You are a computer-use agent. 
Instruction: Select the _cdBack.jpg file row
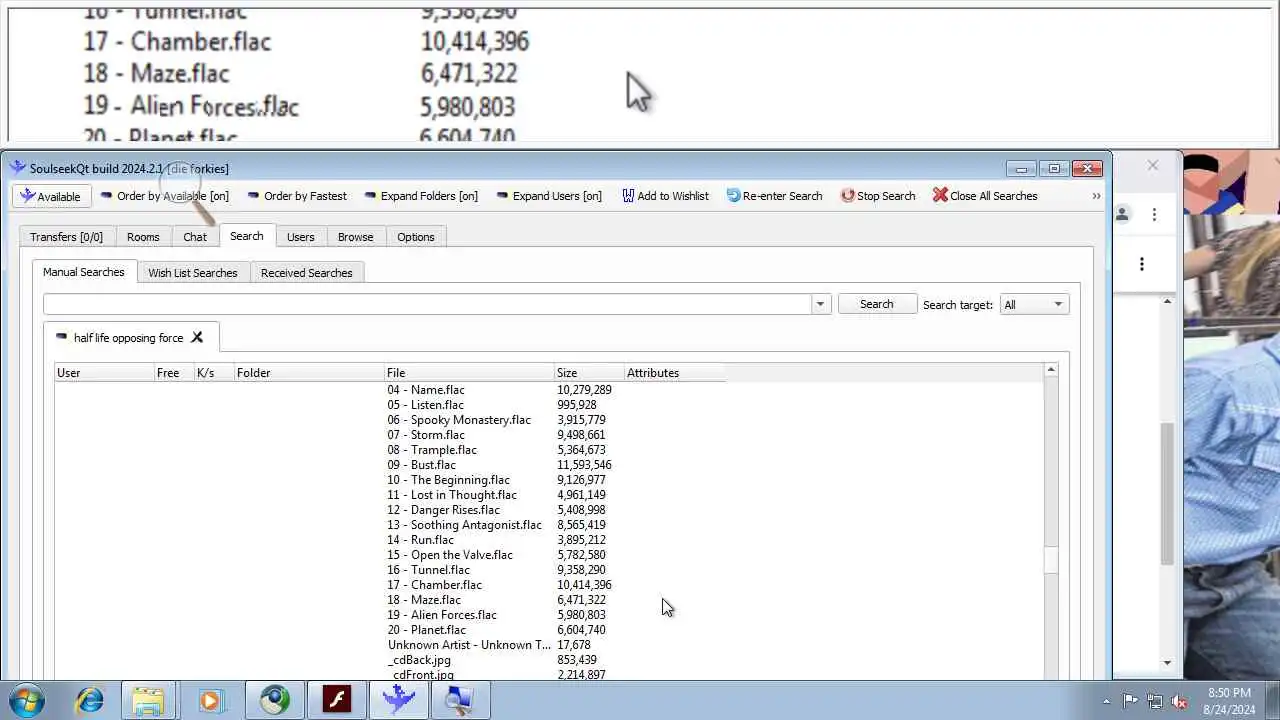pos(419,660)
